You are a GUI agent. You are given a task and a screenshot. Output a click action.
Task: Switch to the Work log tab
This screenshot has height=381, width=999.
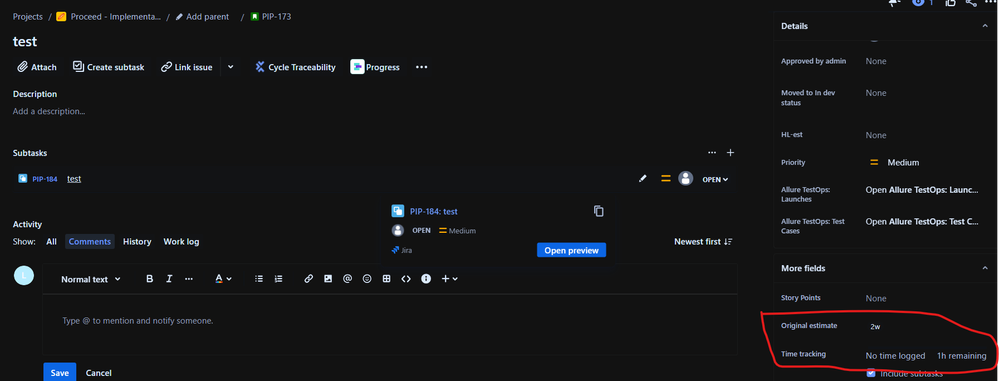click(181, 241)
